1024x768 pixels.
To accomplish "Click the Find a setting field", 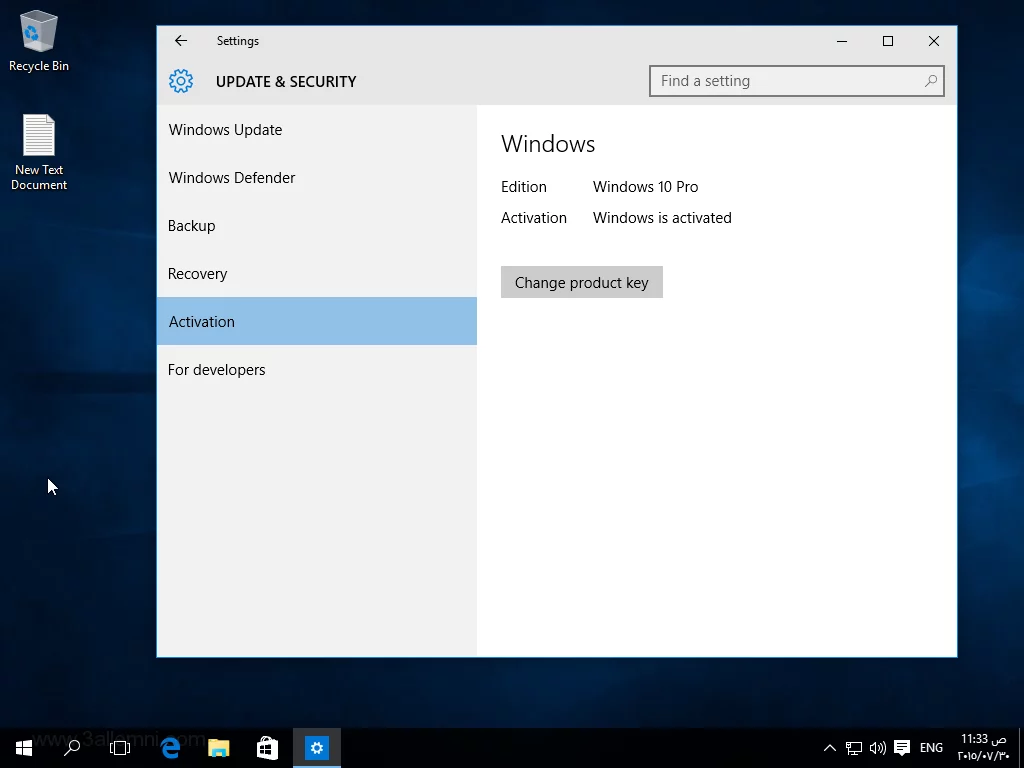I will (785, 81).
